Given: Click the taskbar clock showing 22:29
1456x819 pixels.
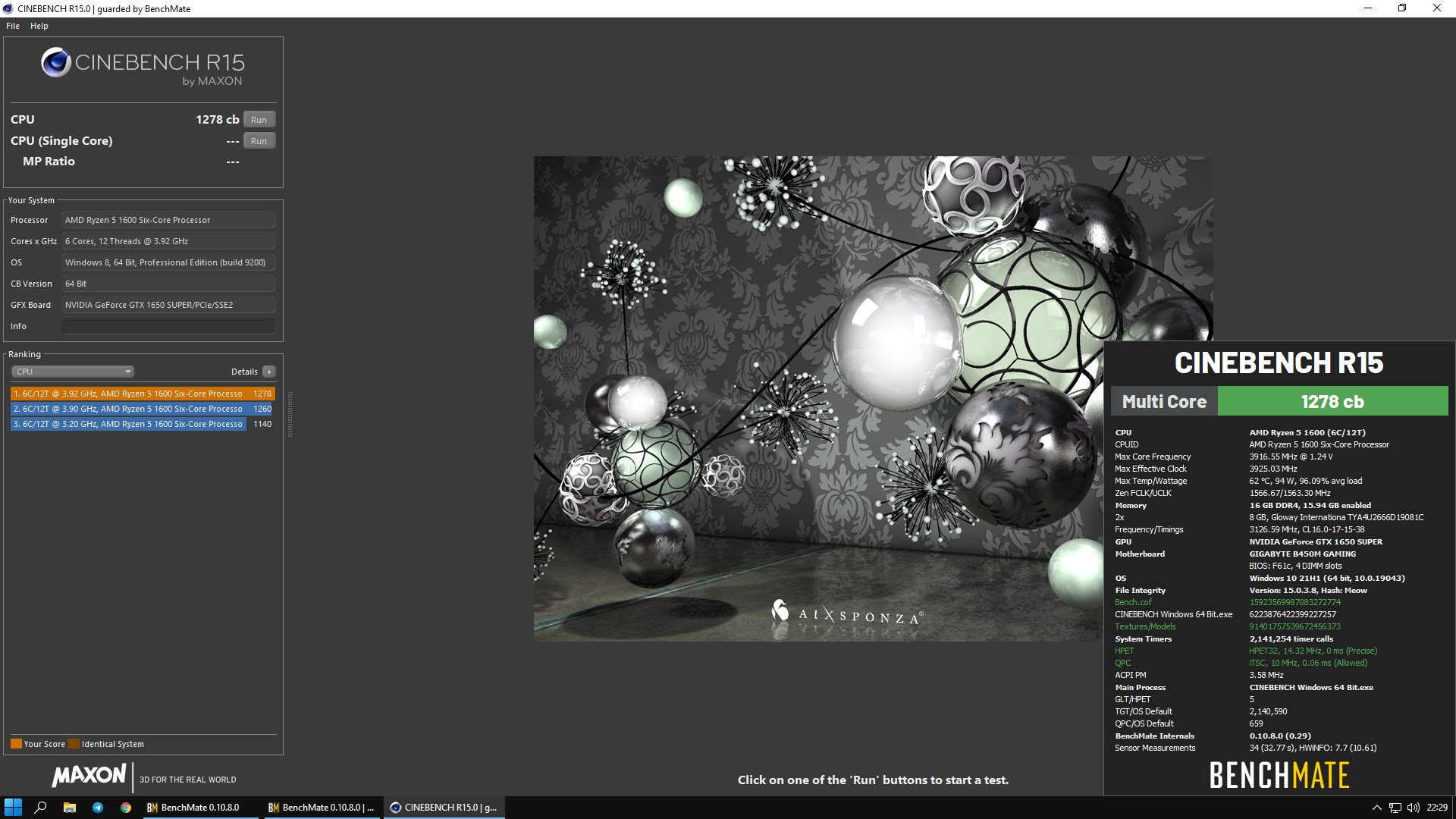Looking at the screenshot, I should click(x=1437, y=808).
